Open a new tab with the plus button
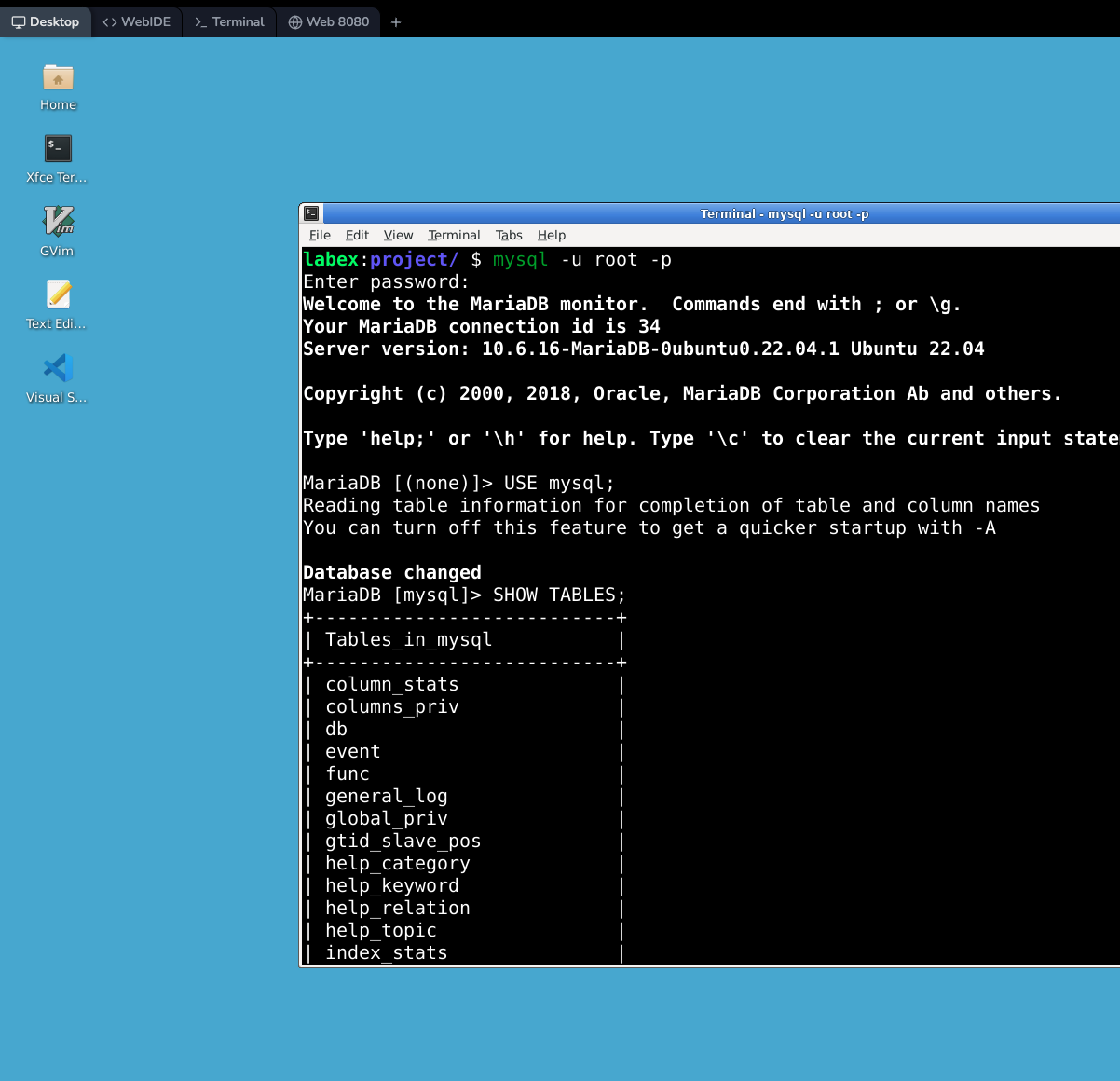Image resolution: width=1120 pixels, height=1081 pixels. [396, 21]
